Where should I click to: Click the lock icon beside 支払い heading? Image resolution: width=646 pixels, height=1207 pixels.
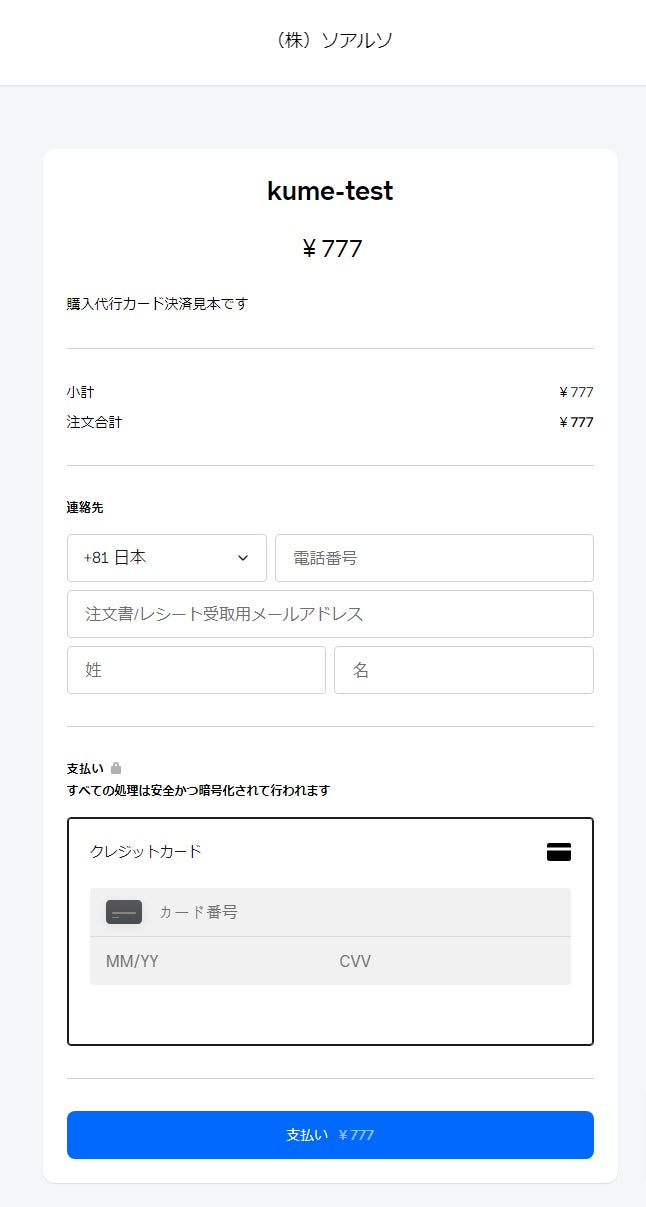[116, 768]
